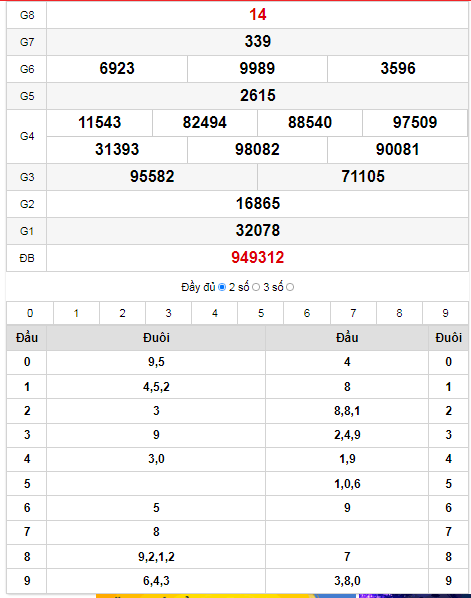
Task: Filter results by digit 1 in number bar
Action: [76, 313]
